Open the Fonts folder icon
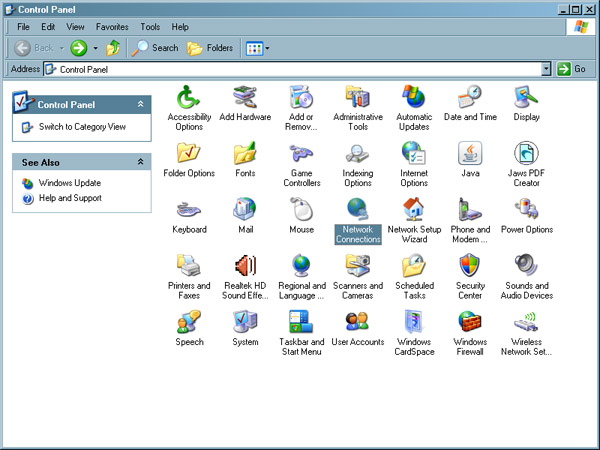 click(x=245, y=159)
